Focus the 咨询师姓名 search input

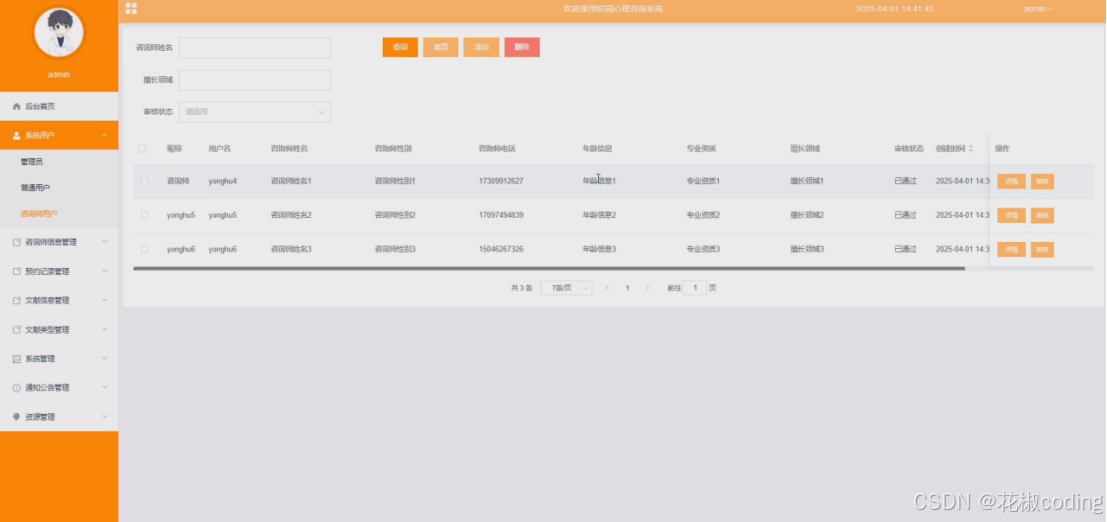click(x=255, y=47)
